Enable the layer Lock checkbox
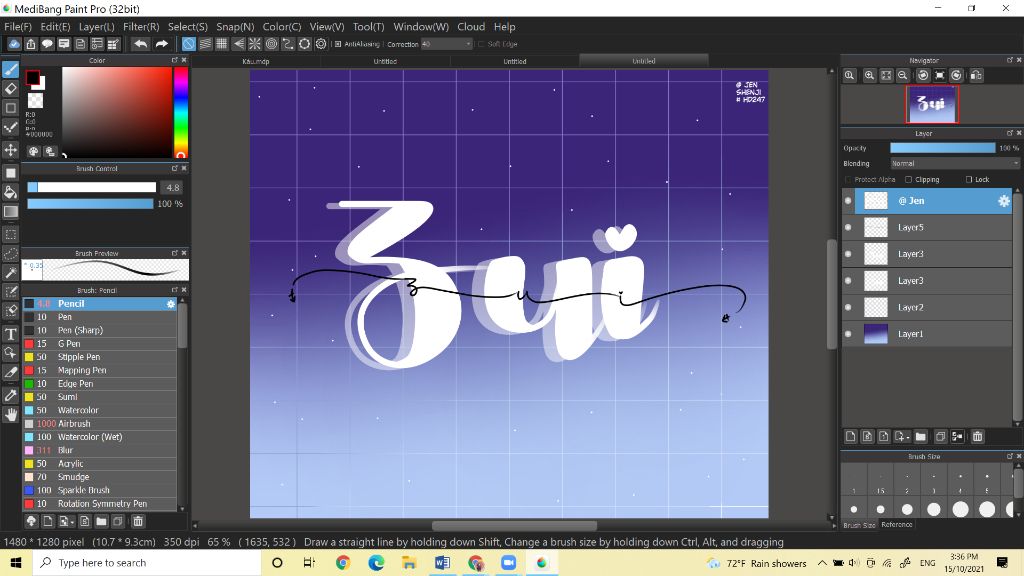The width and height of the screenshot is (1024, 576). (969, 180)
